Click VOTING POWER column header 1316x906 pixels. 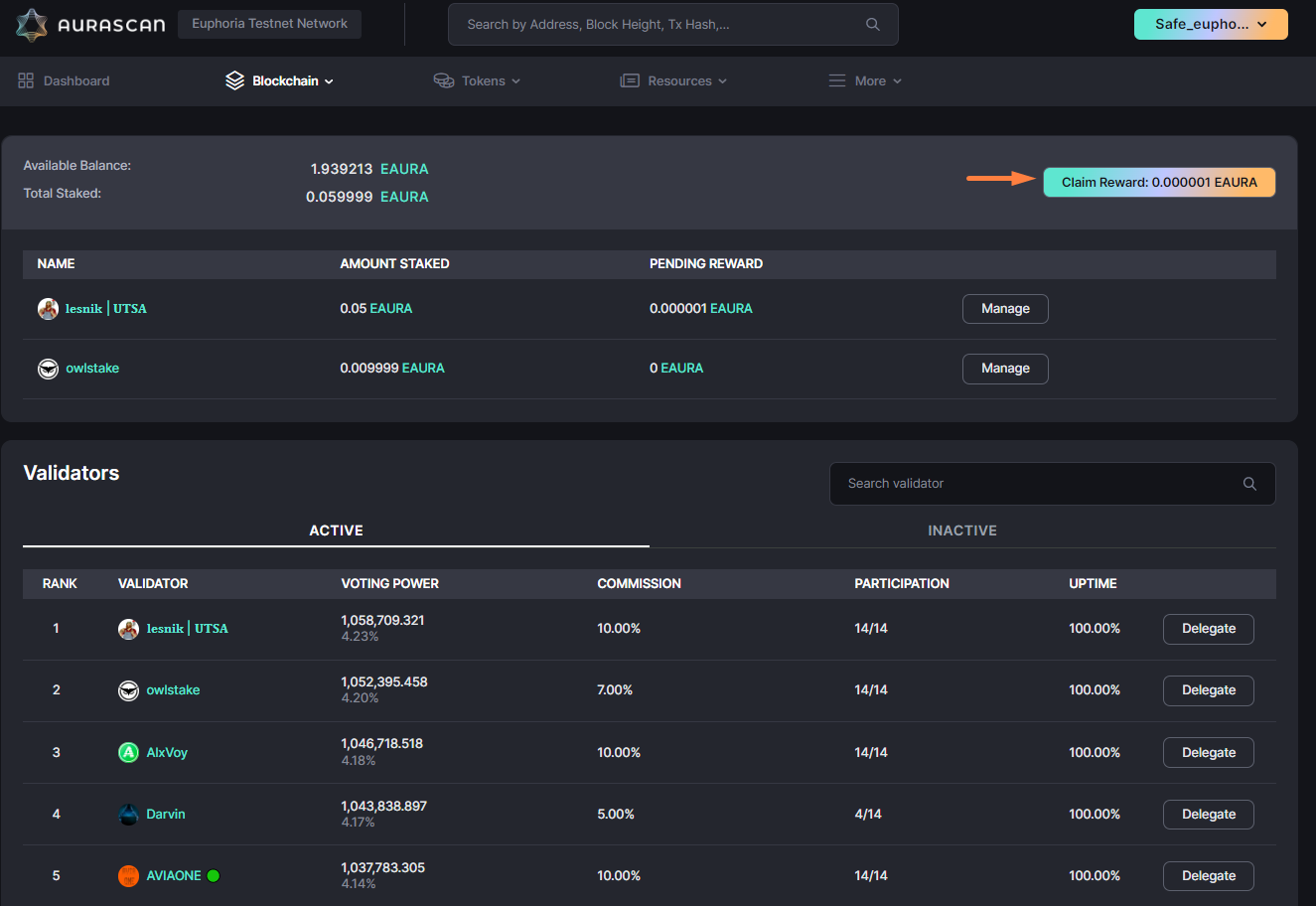tap(389, 583)
